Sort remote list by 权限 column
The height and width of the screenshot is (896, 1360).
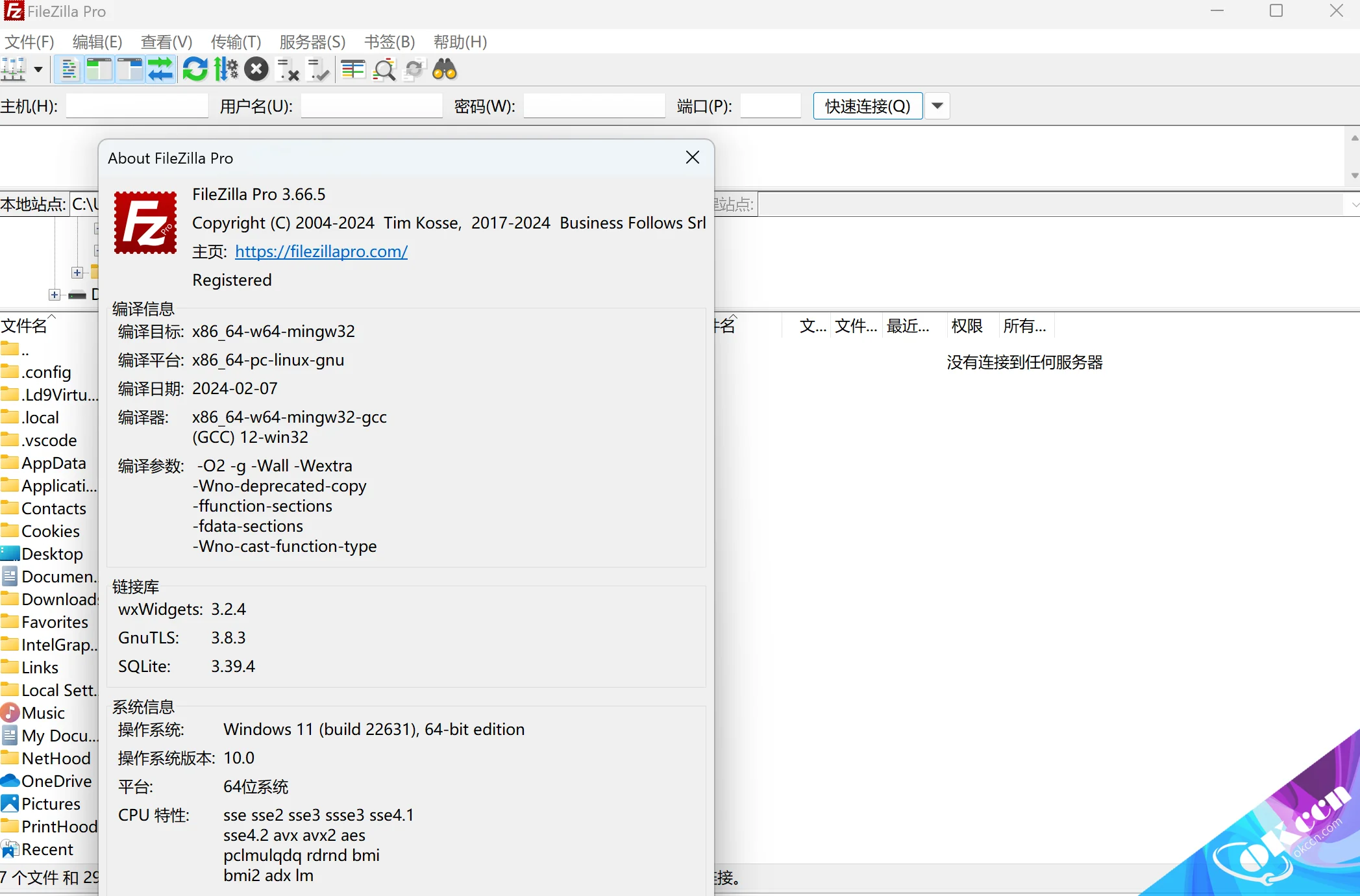coord(967,325)
